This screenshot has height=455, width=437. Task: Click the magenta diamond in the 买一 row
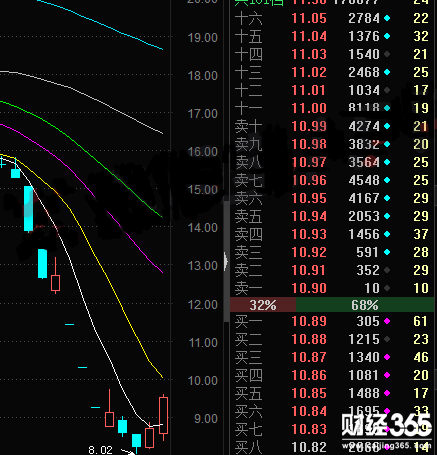pyautogui.click(x=387, y=321)
